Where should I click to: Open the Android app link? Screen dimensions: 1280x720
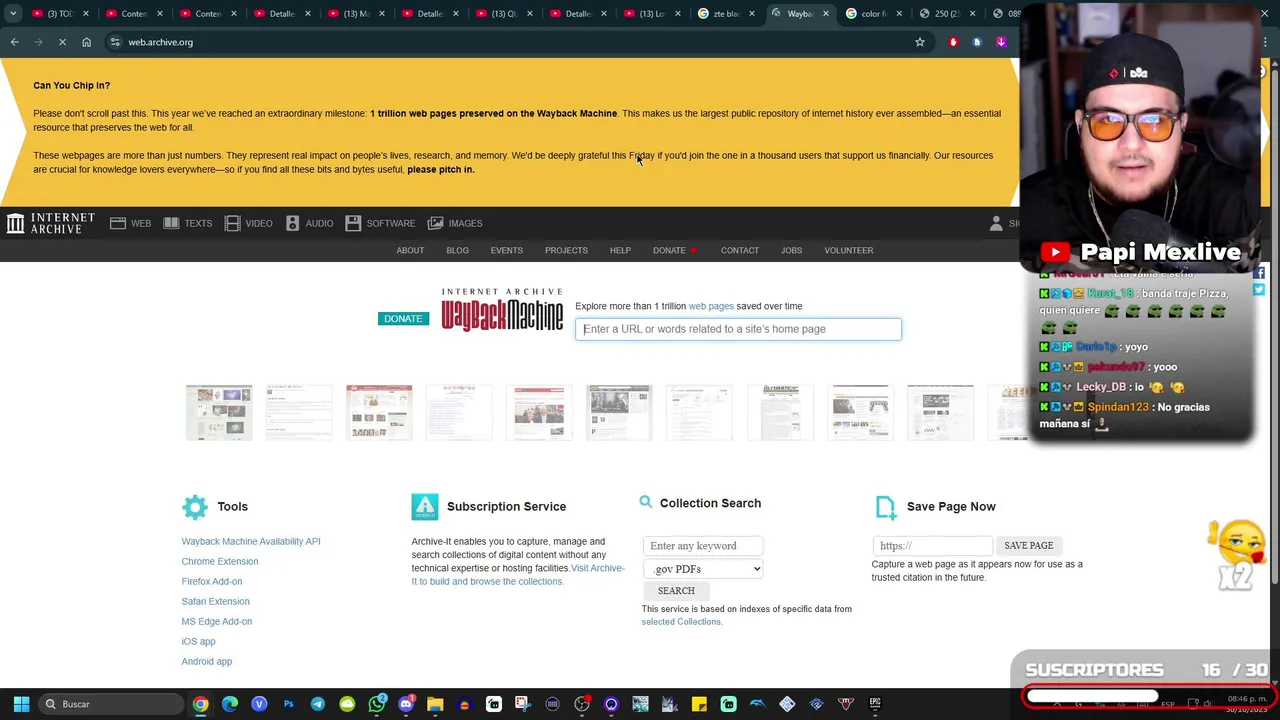[x=207, y=661]
